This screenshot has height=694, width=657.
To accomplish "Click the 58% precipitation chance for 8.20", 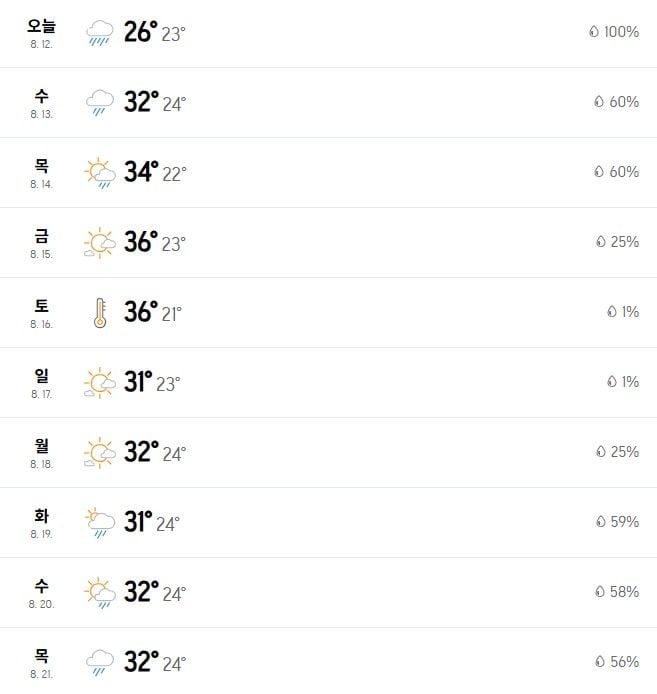I will tap(624, 591).
